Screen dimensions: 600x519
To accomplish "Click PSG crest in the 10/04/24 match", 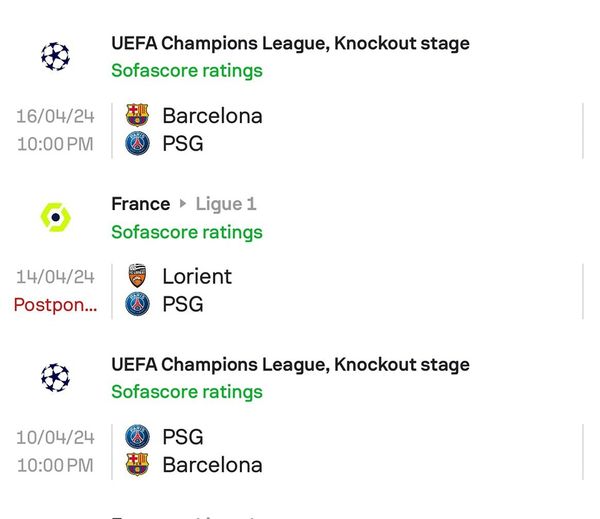I will 137,436.
